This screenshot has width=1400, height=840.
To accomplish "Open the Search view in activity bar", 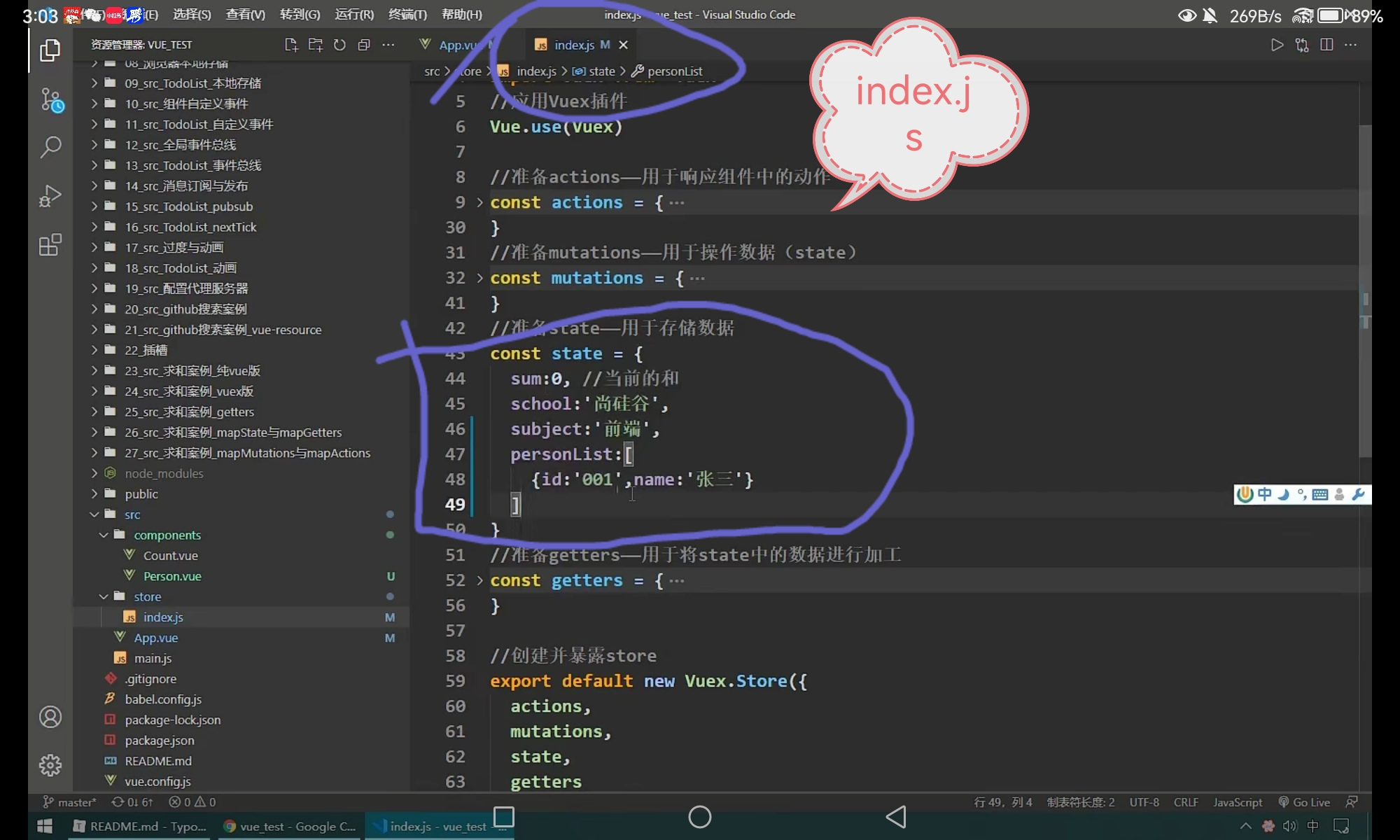I will [50, 147].
